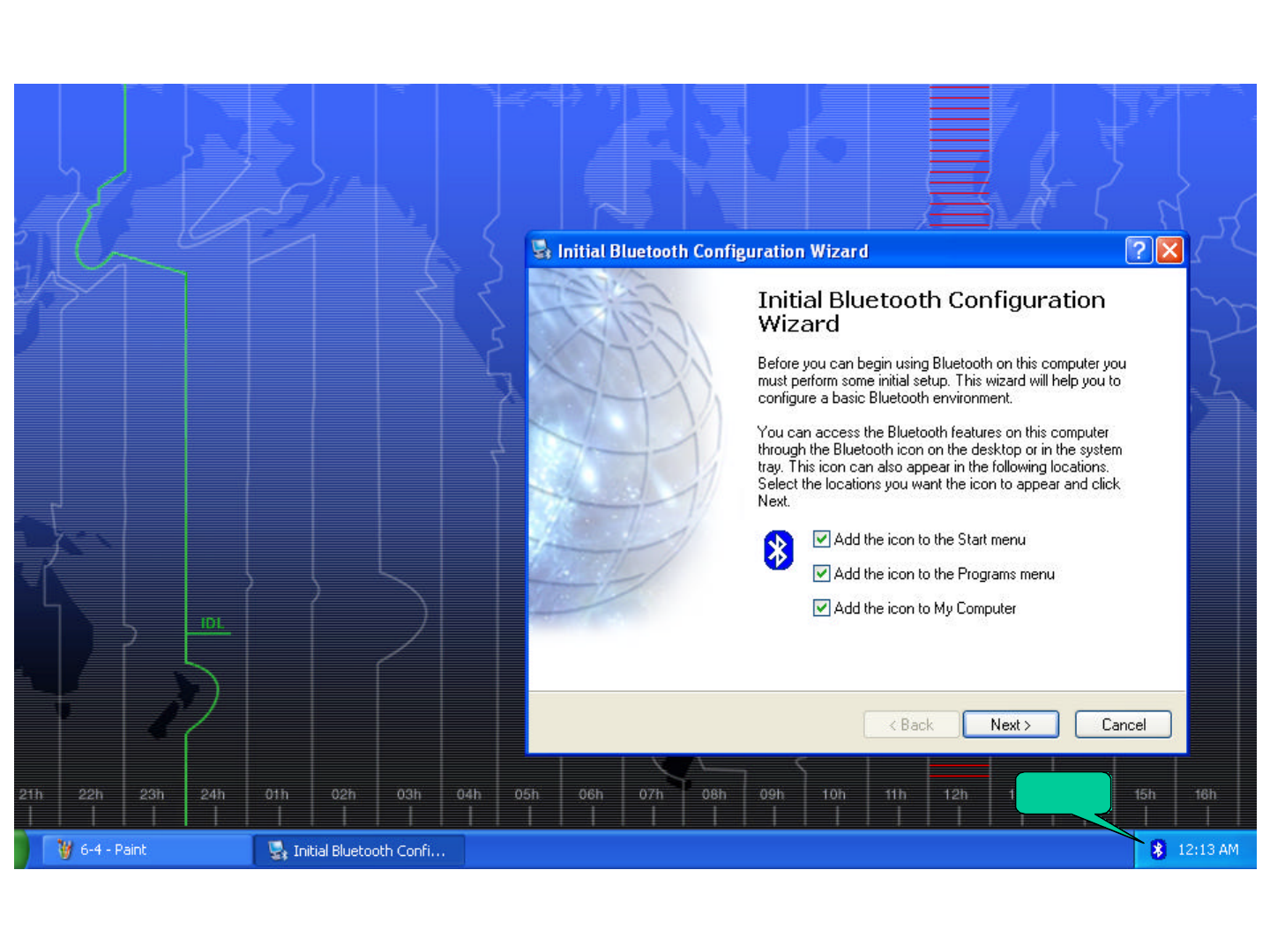Image resolution: width=1270 pixels, height=952 pixels.
Task: Click the large Bluetooth logo in wizard
Action: tap(778, 550)
